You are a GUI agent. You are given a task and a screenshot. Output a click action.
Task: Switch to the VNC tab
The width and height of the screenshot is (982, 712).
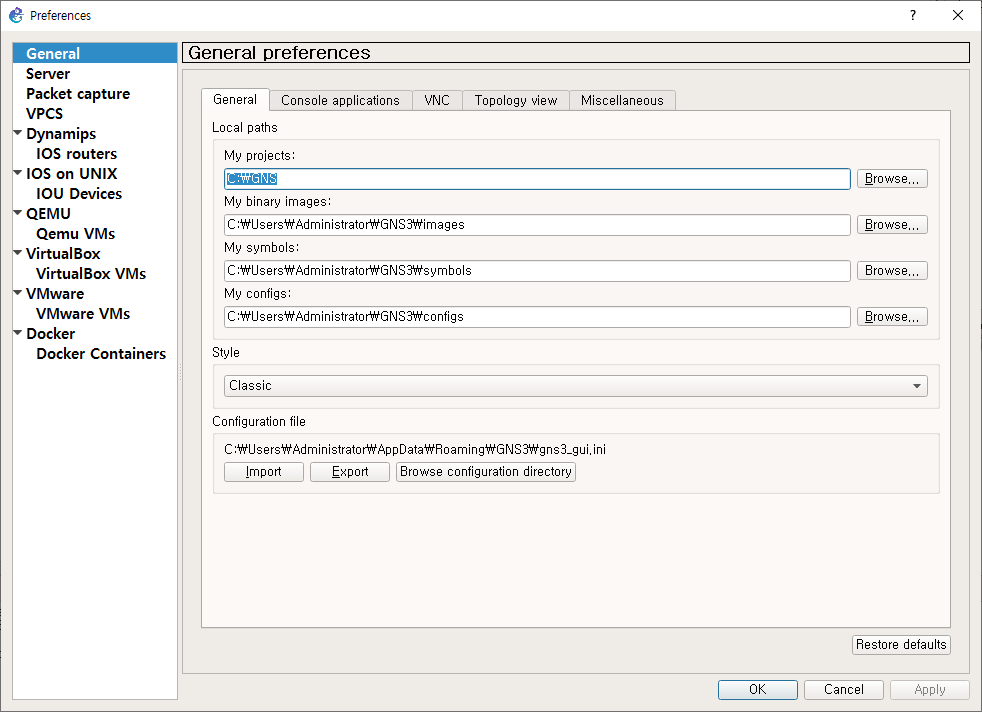437,100
